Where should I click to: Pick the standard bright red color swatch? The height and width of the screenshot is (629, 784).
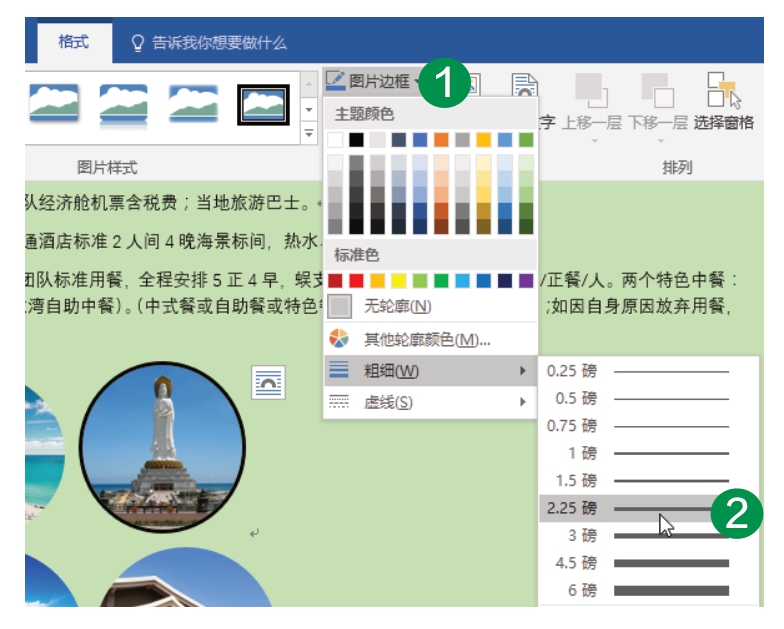click(x=356, y=280)
